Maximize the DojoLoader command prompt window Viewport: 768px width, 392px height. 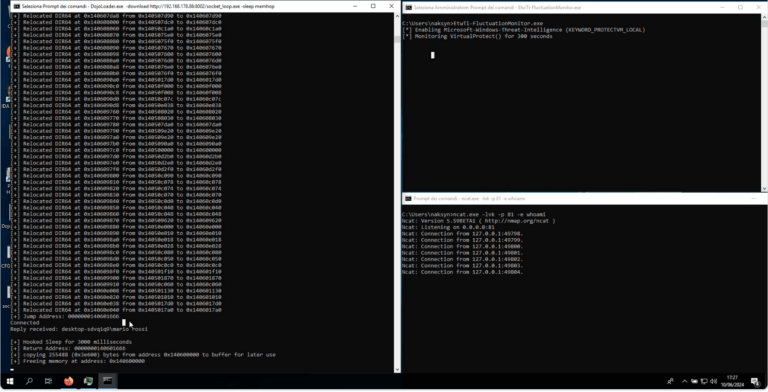[x=373, y=6]
